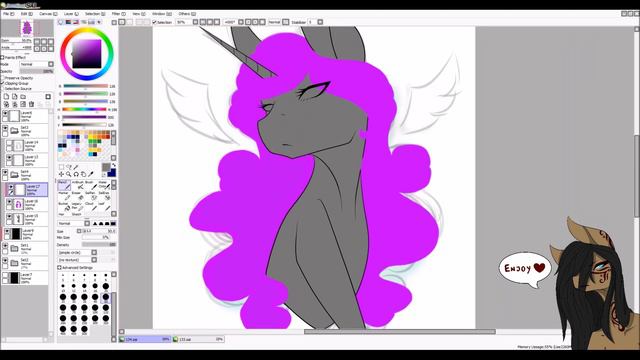This screenshot has height=360, width=640.
Task: Open the Canvas menu
Action: [x=48, y=14]
